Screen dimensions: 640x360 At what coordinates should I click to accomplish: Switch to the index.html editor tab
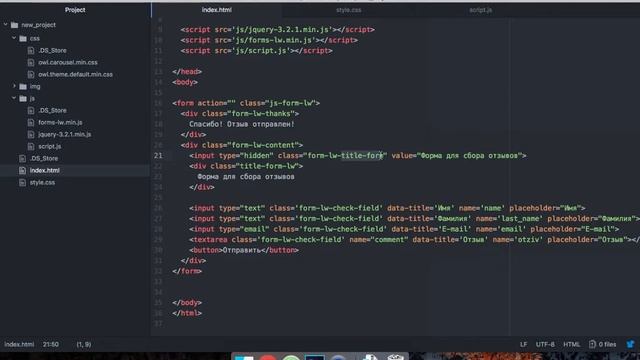pos(217,10)
